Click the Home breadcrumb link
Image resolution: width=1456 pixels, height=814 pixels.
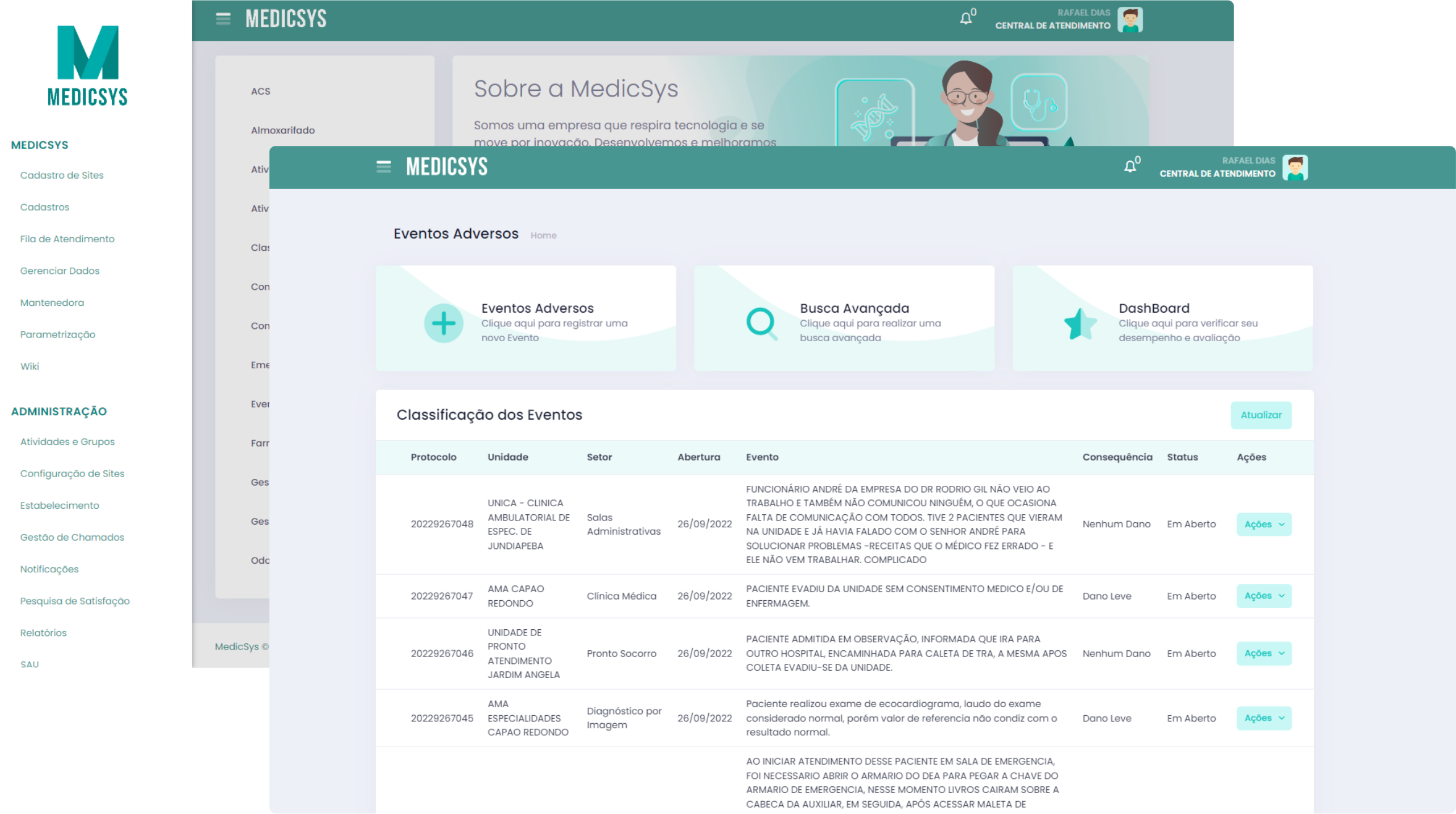(x=543, y=235)
